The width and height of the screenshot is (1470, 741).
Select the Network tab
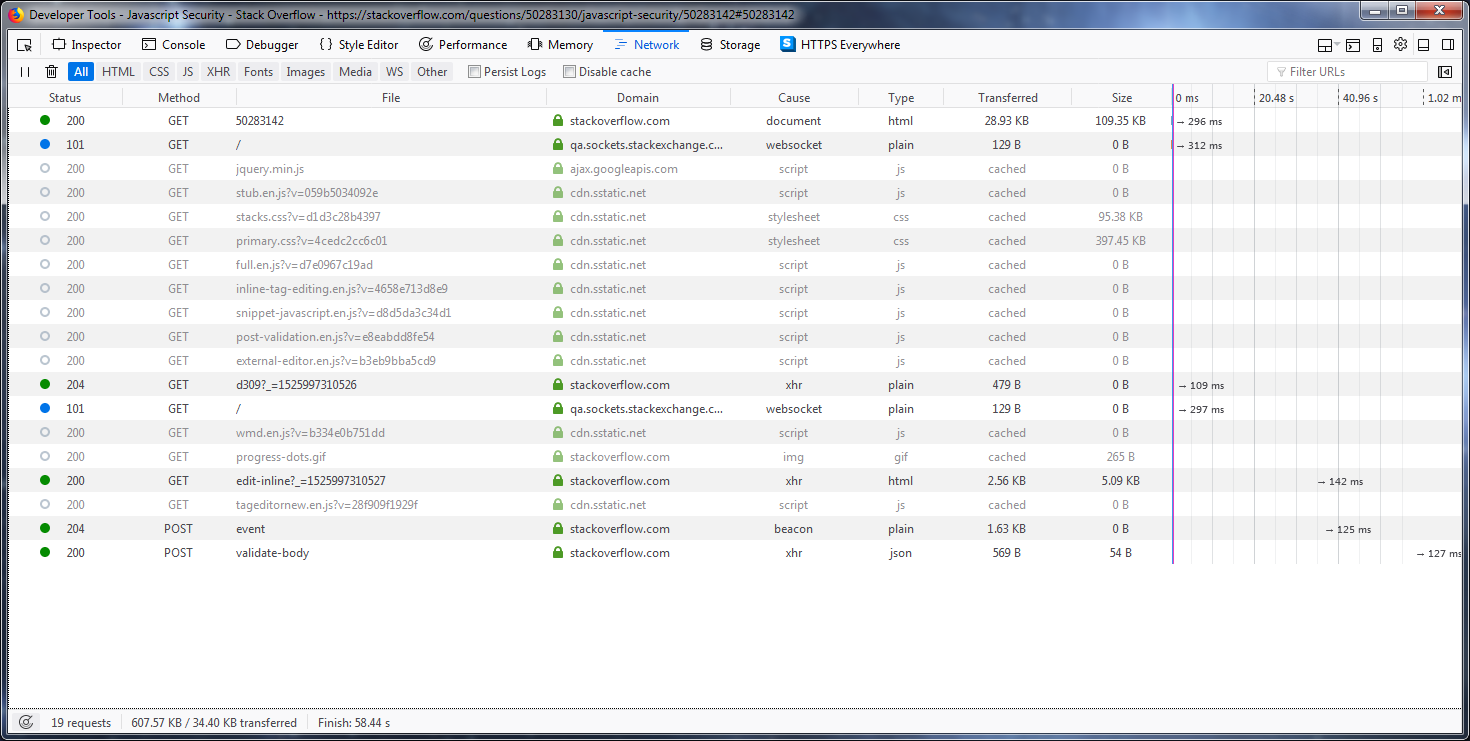[647, 45]
